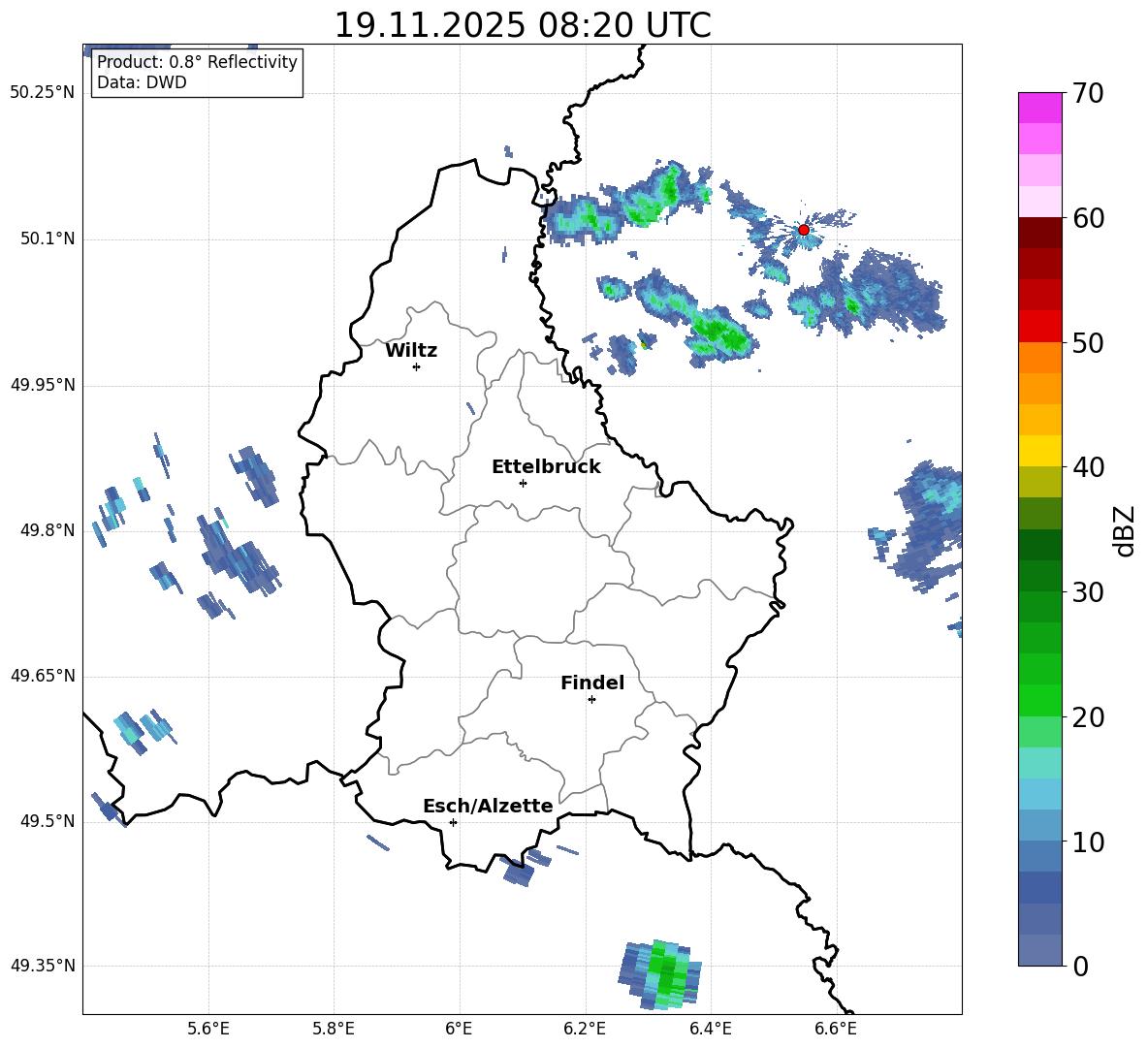The height and width of the screenshot is (1048, 1148).
Task: Click the colorbar tick label 30
Action: pos(1087,592)
